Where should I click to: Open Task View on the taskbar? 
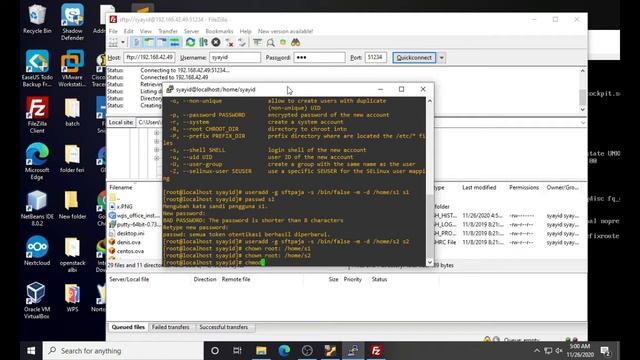[x=237, y=351]
